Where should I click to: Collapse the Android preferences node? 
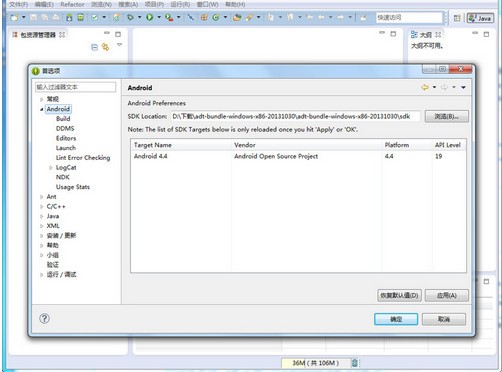coord(42,109)
